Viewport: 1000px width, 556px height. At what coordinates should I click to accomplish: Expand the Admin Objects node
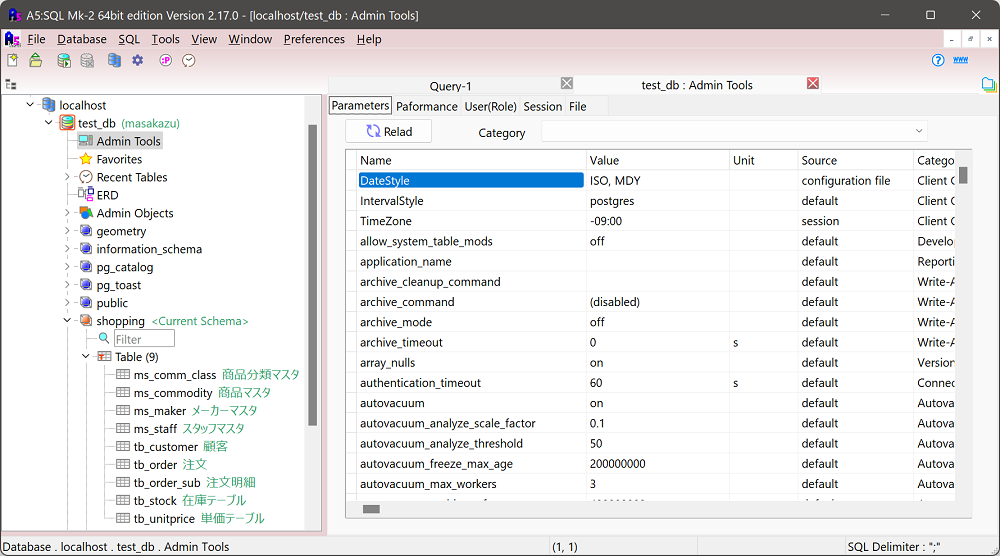point(67,212)
